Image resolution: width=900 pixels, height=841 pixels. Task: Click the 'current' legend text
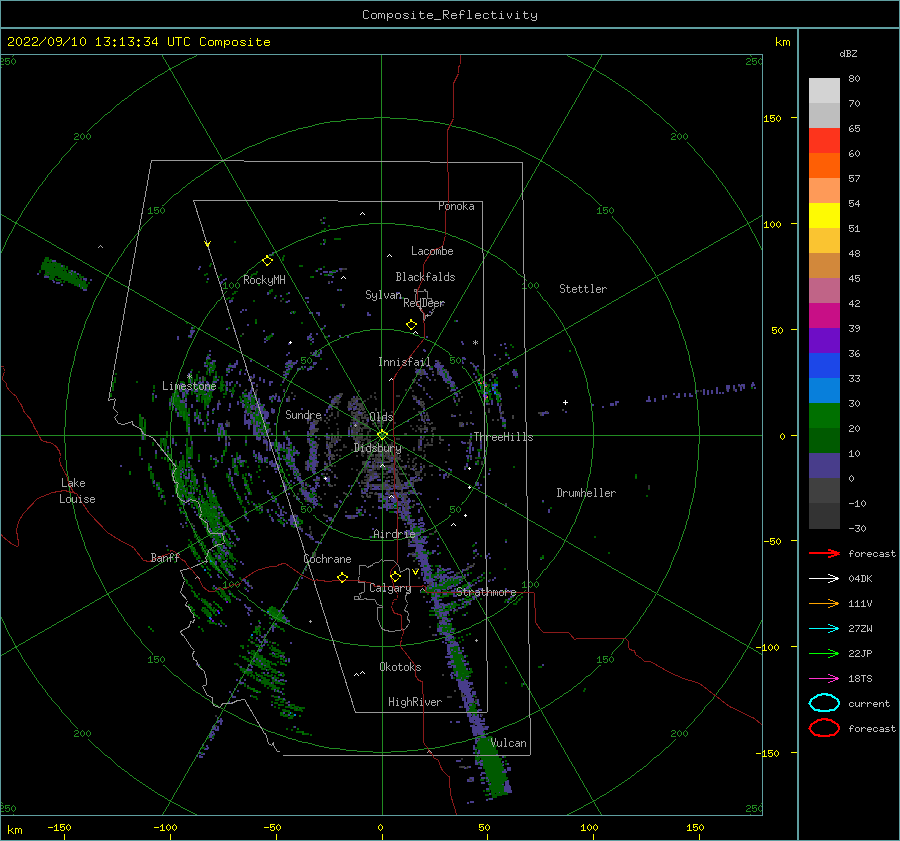click(869, 703)
